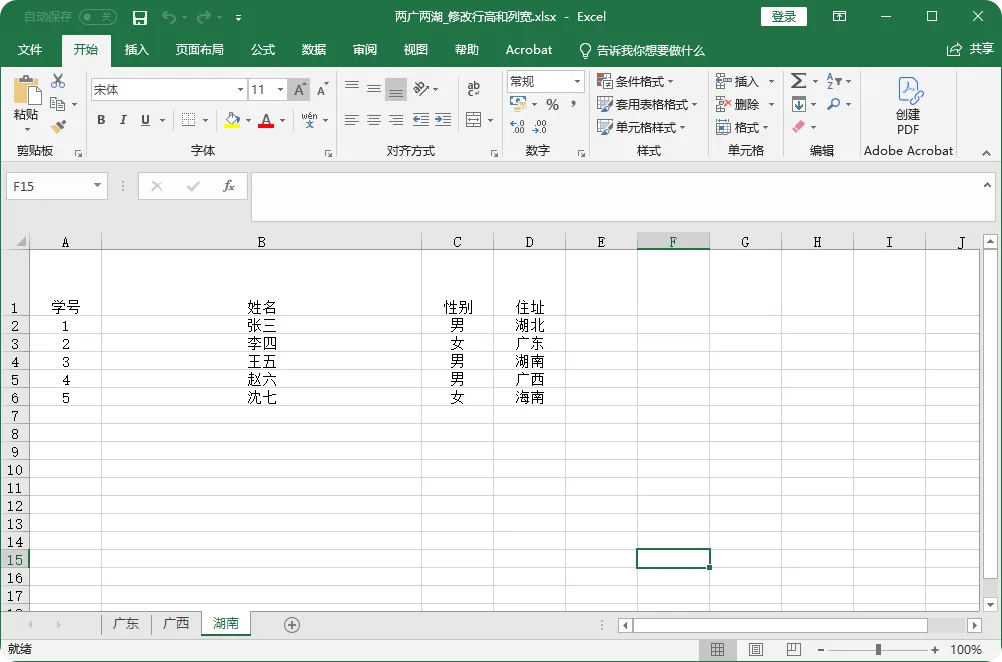1002x662 pixels.
Task: Click the Redo arrow icon
Action: coord(204,17)
